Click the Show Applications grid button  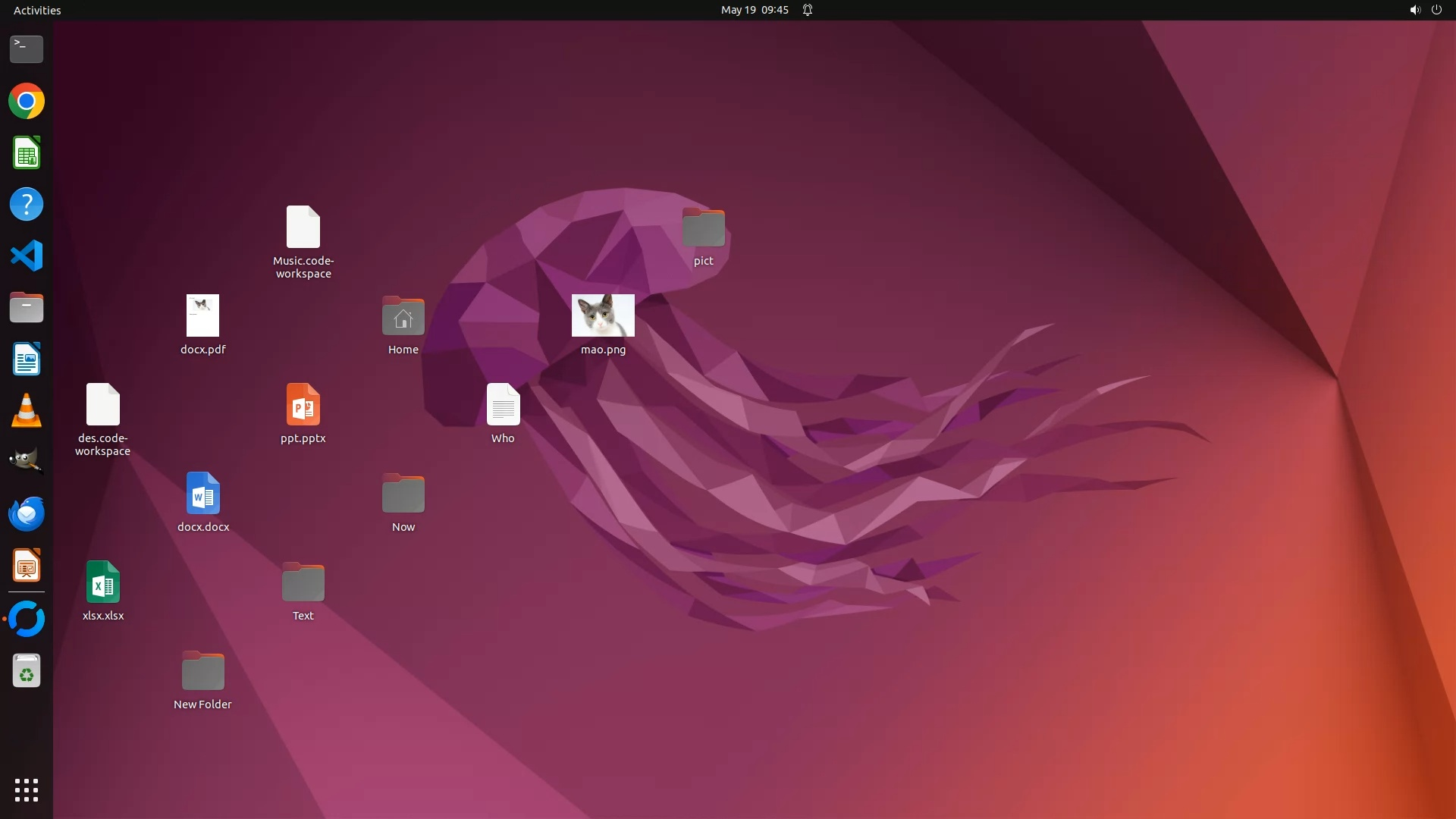click(27, 789)
